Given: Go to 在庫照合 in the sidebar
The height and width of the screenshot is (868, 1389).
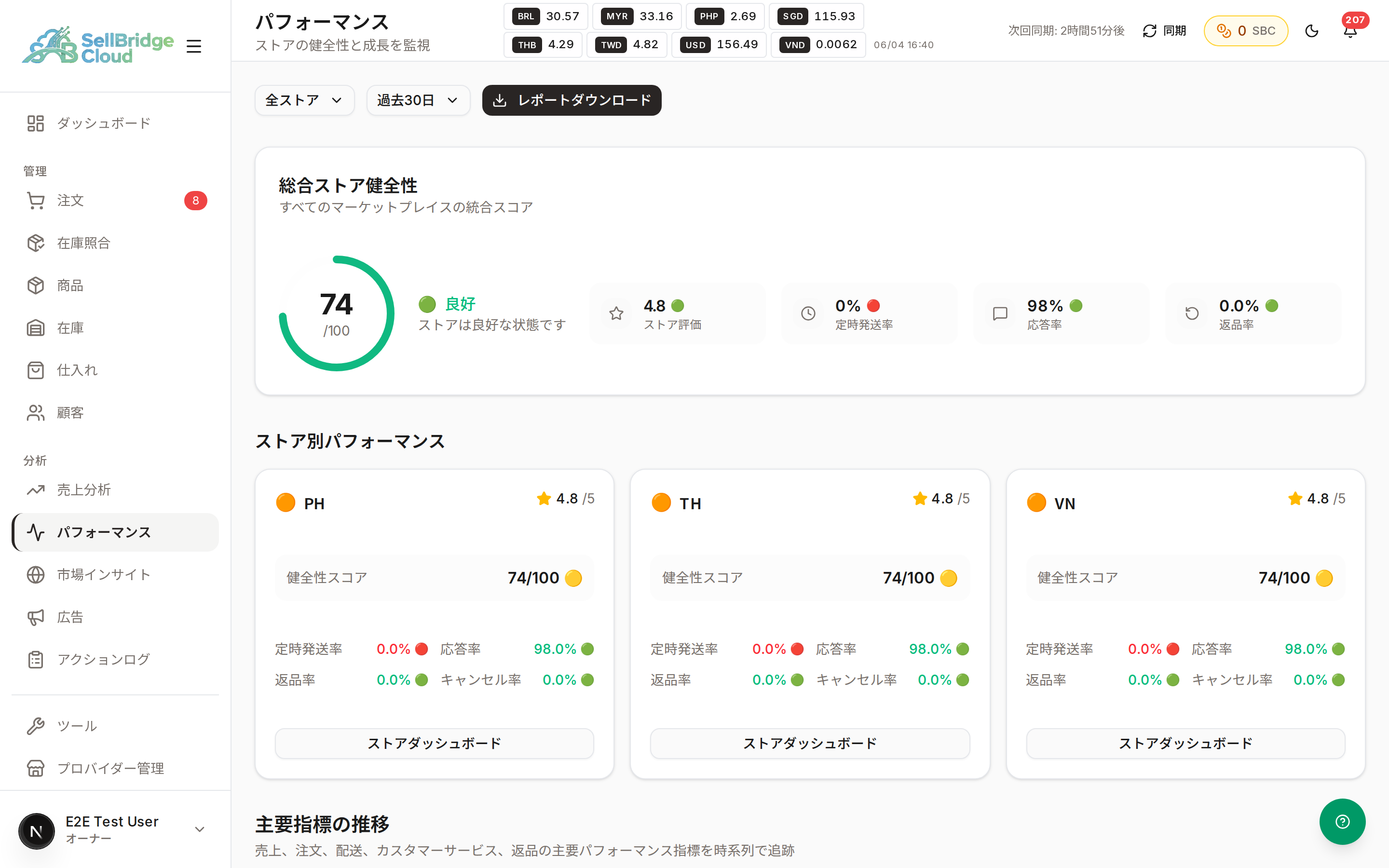Looking at the screenshot, I should pyautogui.click(x=115, y=243).
